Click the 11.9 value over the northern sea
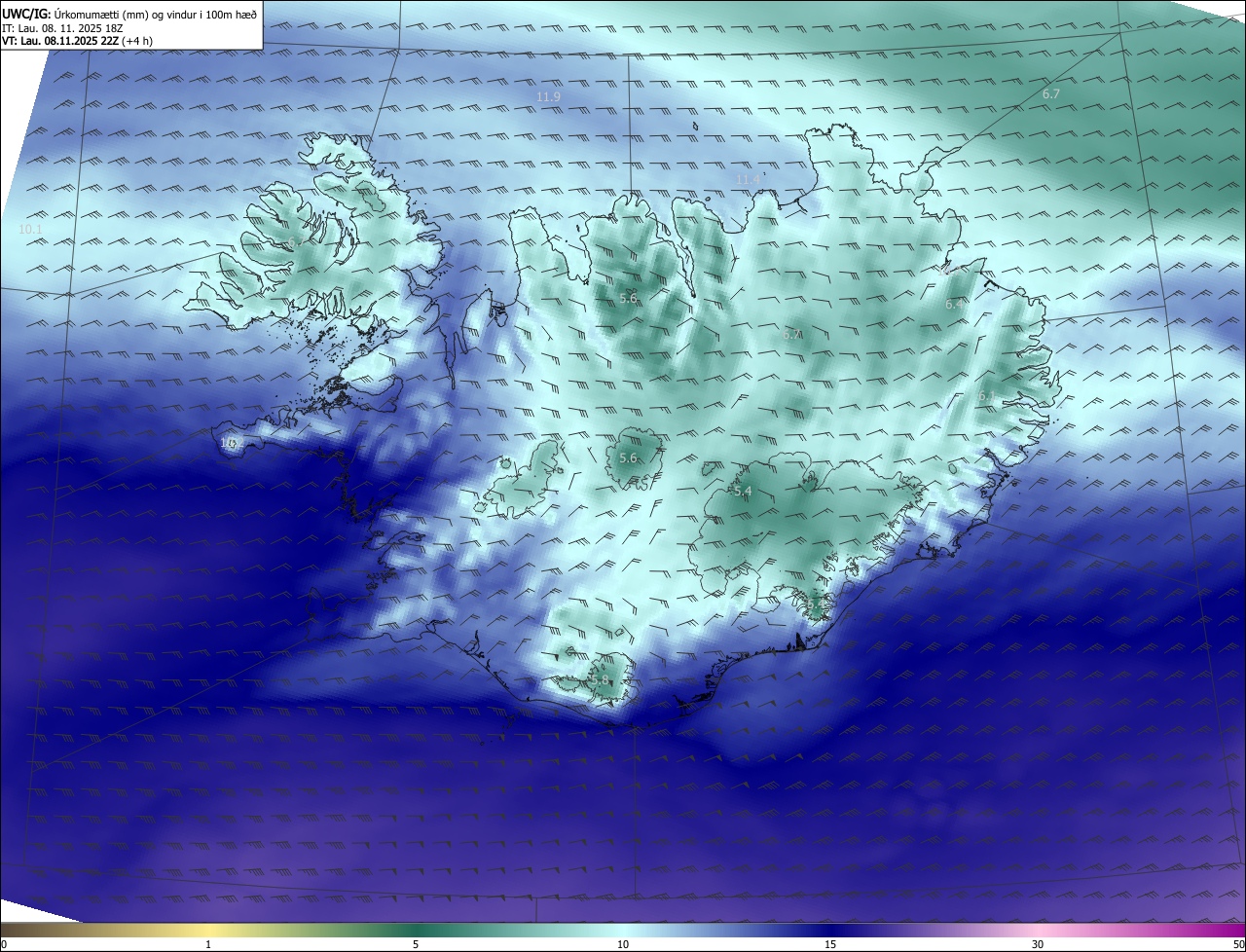Screen dimensions: 1246x952 (x=548, y=96)
